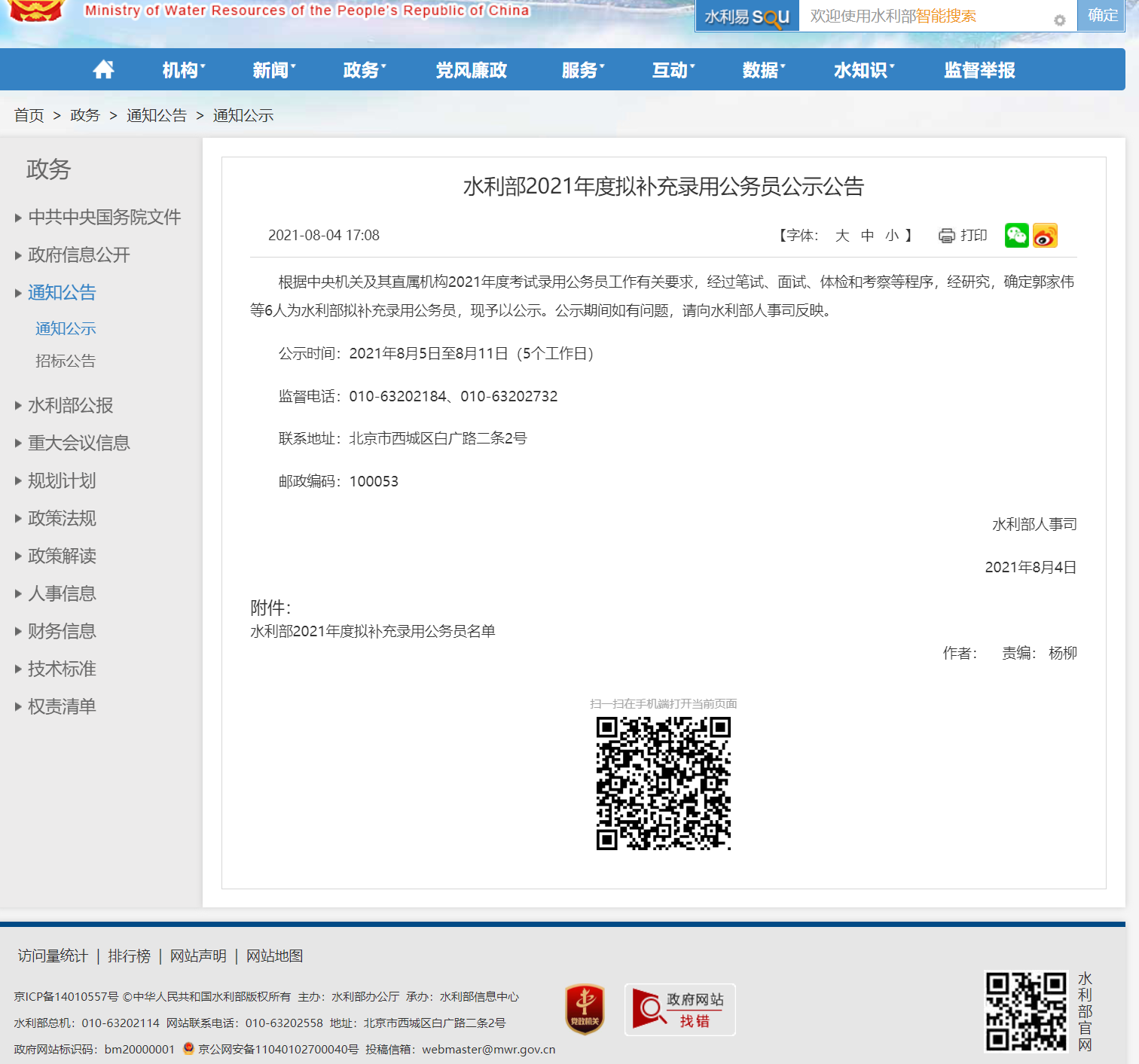1139x1064 pixels.
Task: Expand 政策解读 in the sidebar
Action: tap(62, 556)
